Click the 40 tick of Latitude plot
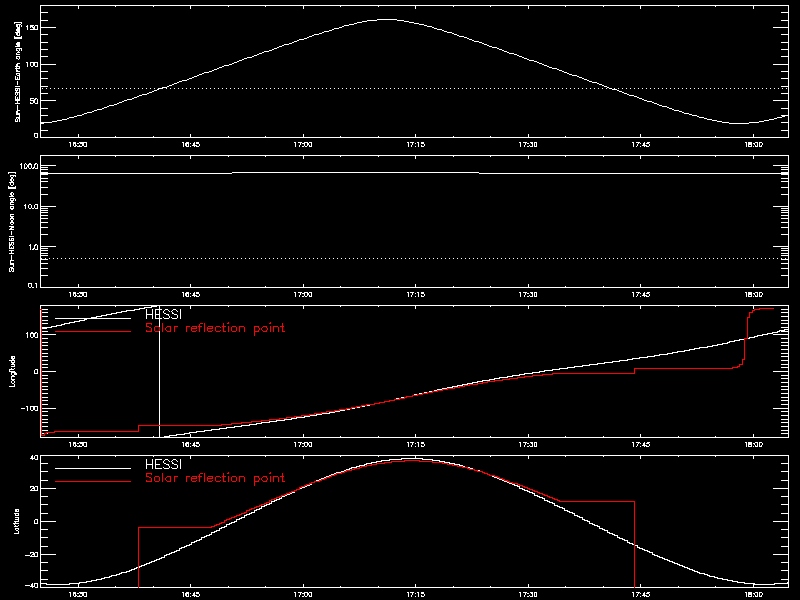800x600 pixels. pyautogui.click(x=35, y=458)
